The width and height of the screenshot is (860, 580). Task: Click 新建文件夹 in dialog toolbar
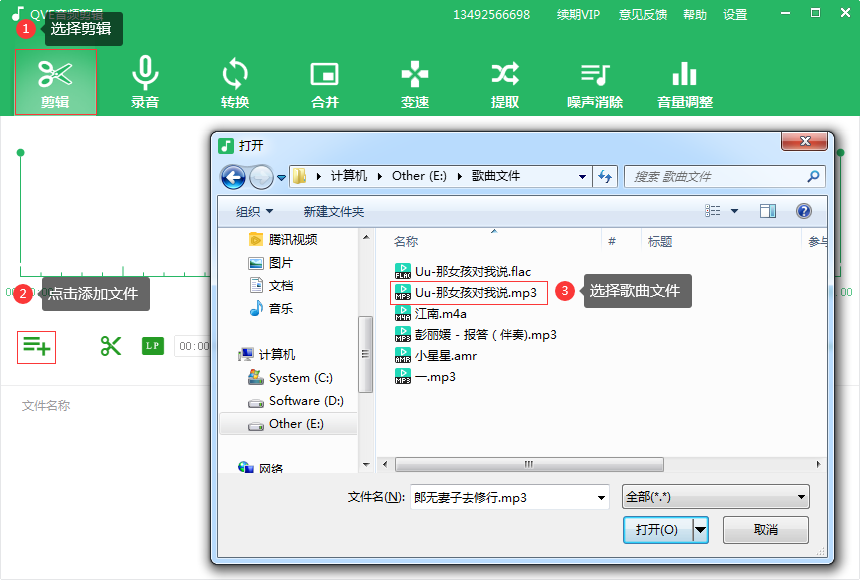click(333, 211)
